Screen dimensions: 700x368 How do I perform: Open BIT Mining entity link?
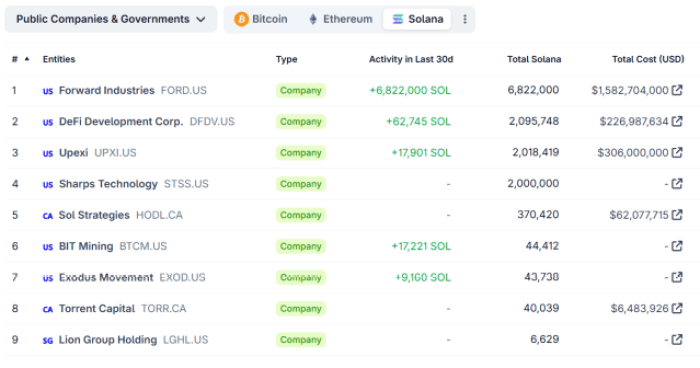click(86, 246)
